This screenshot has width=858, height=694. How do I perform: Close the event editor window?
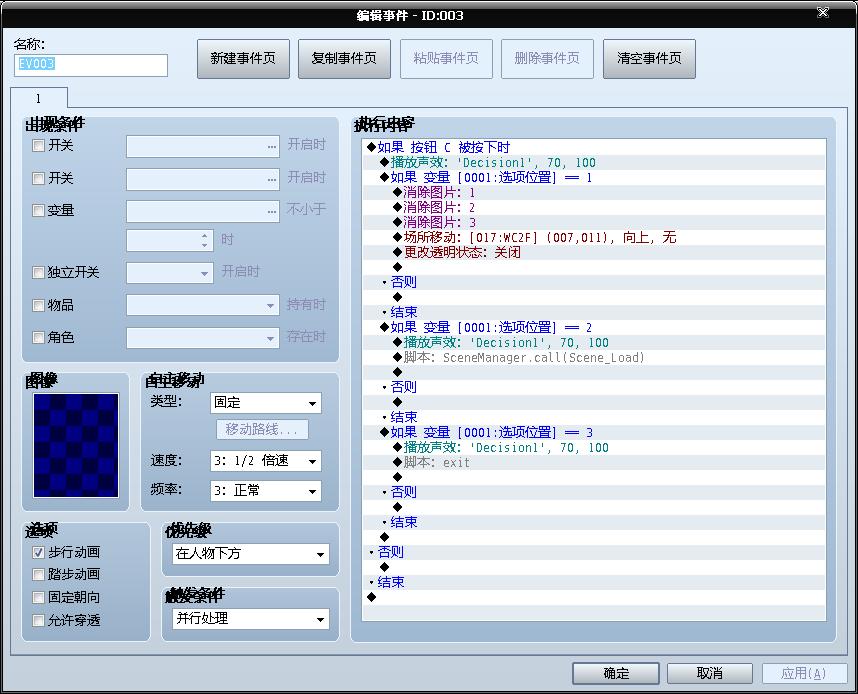(822, 13)
